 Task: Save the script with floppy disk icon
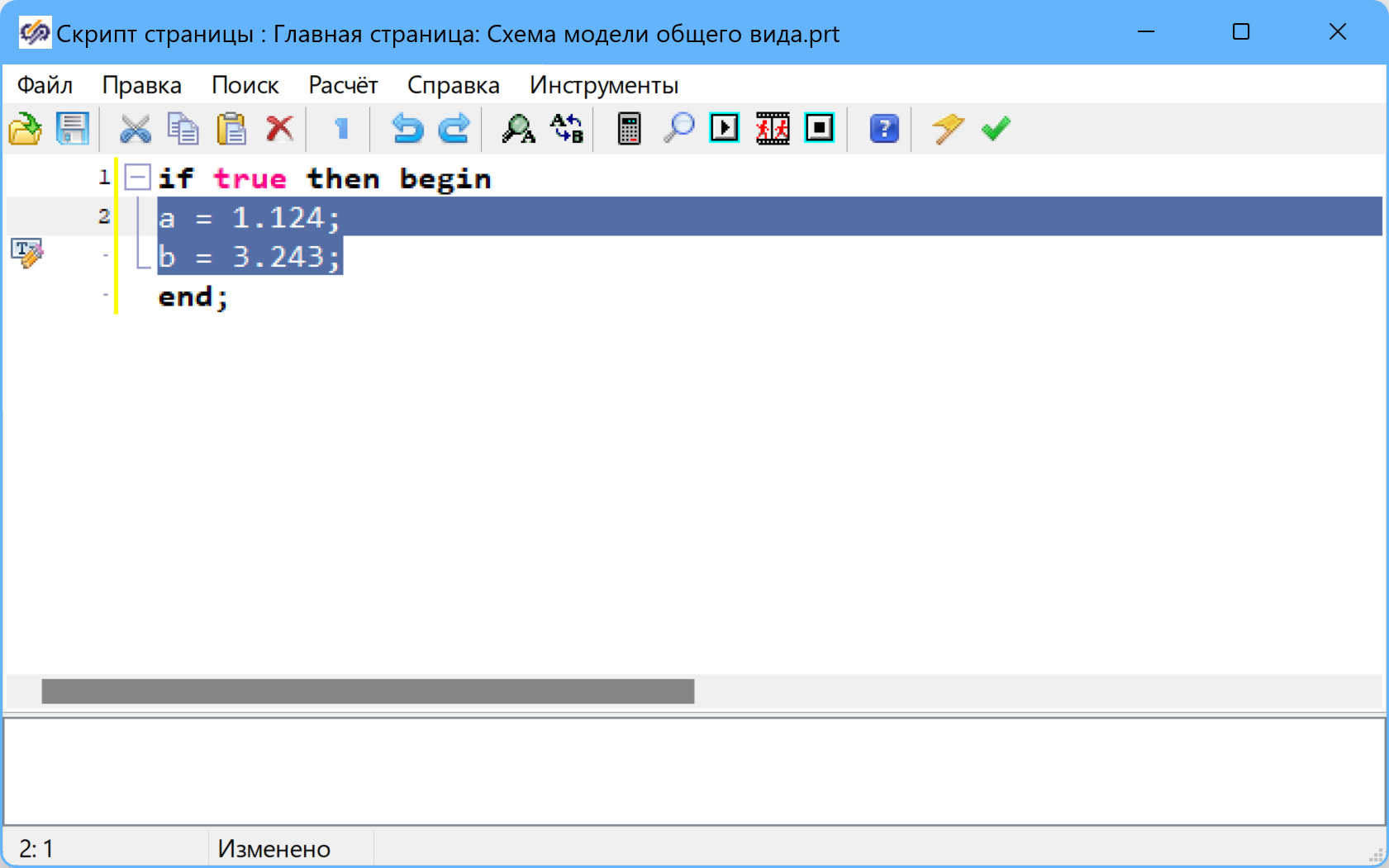point(73,129)
